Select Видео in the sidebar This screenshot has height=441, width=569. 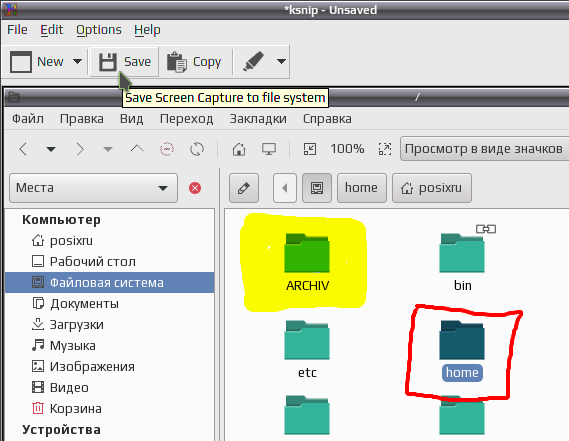(110, 388)
